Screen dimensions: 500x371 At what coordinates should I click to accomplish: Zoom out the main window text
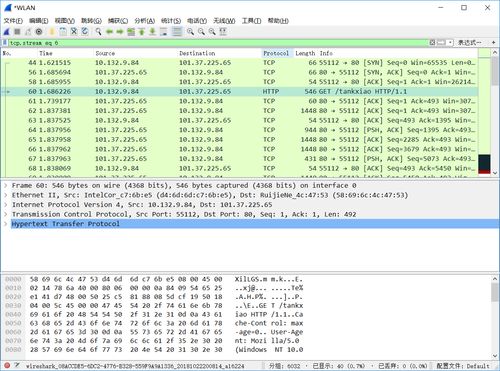201,32
